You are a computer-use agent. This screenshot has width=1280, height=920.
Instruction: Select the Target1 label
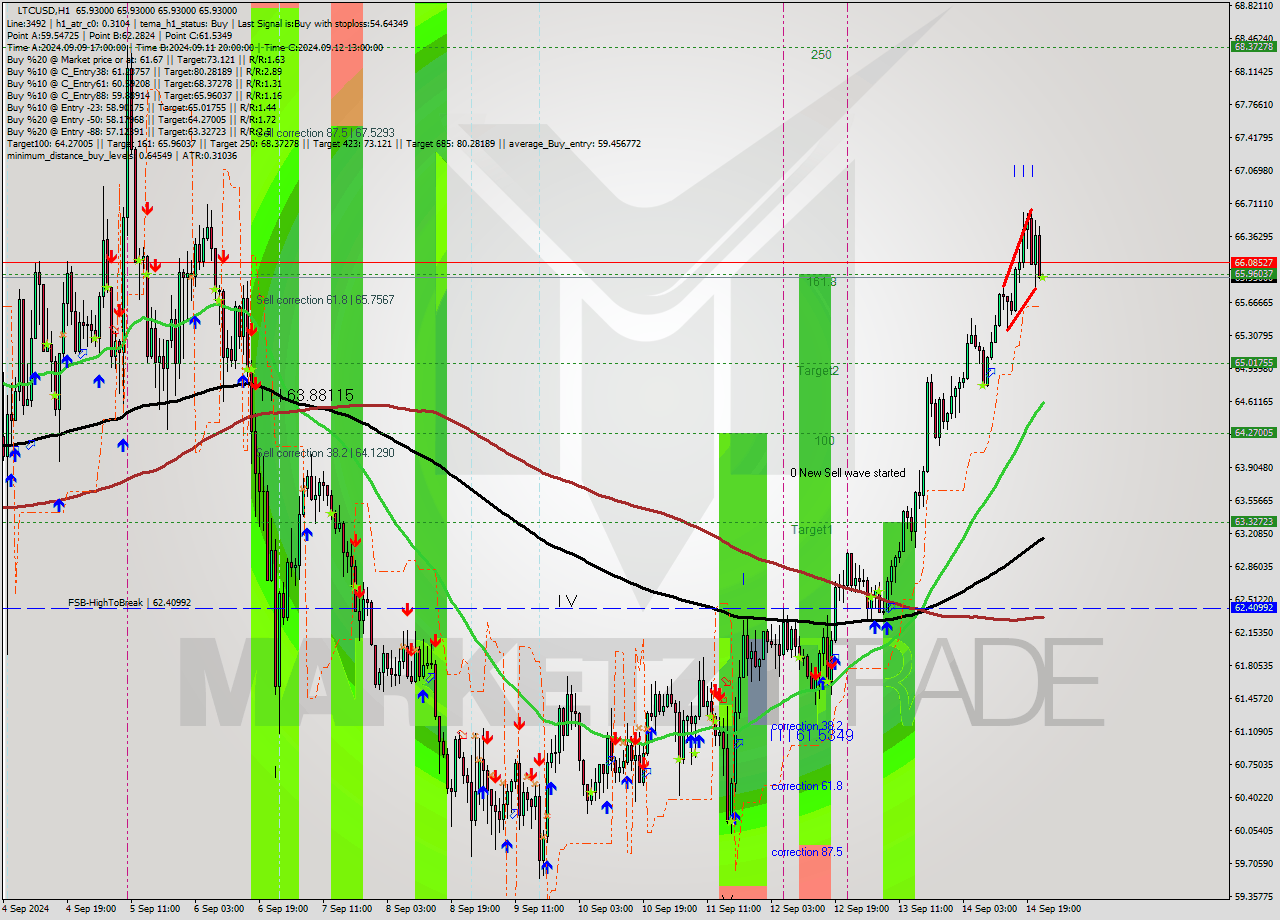(812, 530)
